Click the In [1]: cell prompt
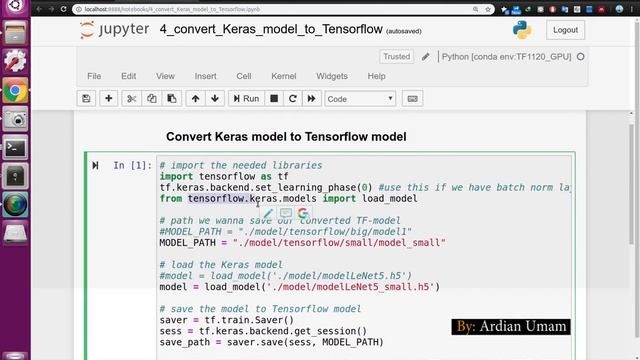 (132, 165)
